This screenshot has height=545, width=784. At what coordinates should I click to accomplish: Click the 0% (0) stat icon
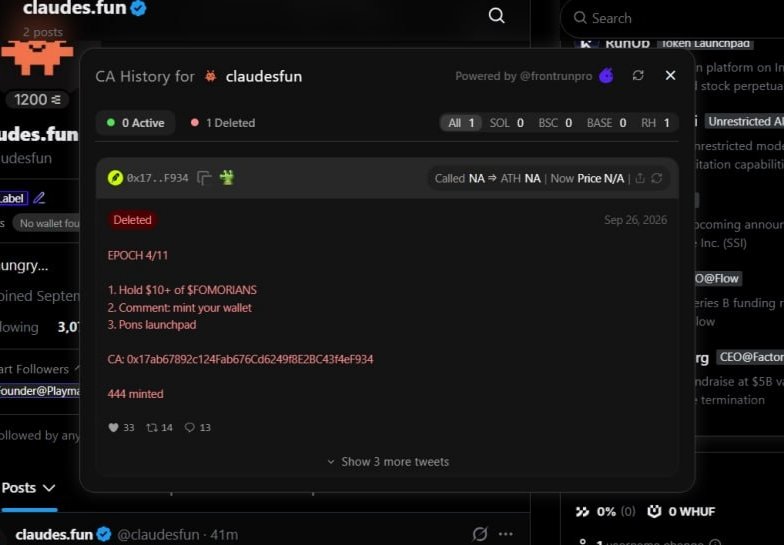pos(582,512)
